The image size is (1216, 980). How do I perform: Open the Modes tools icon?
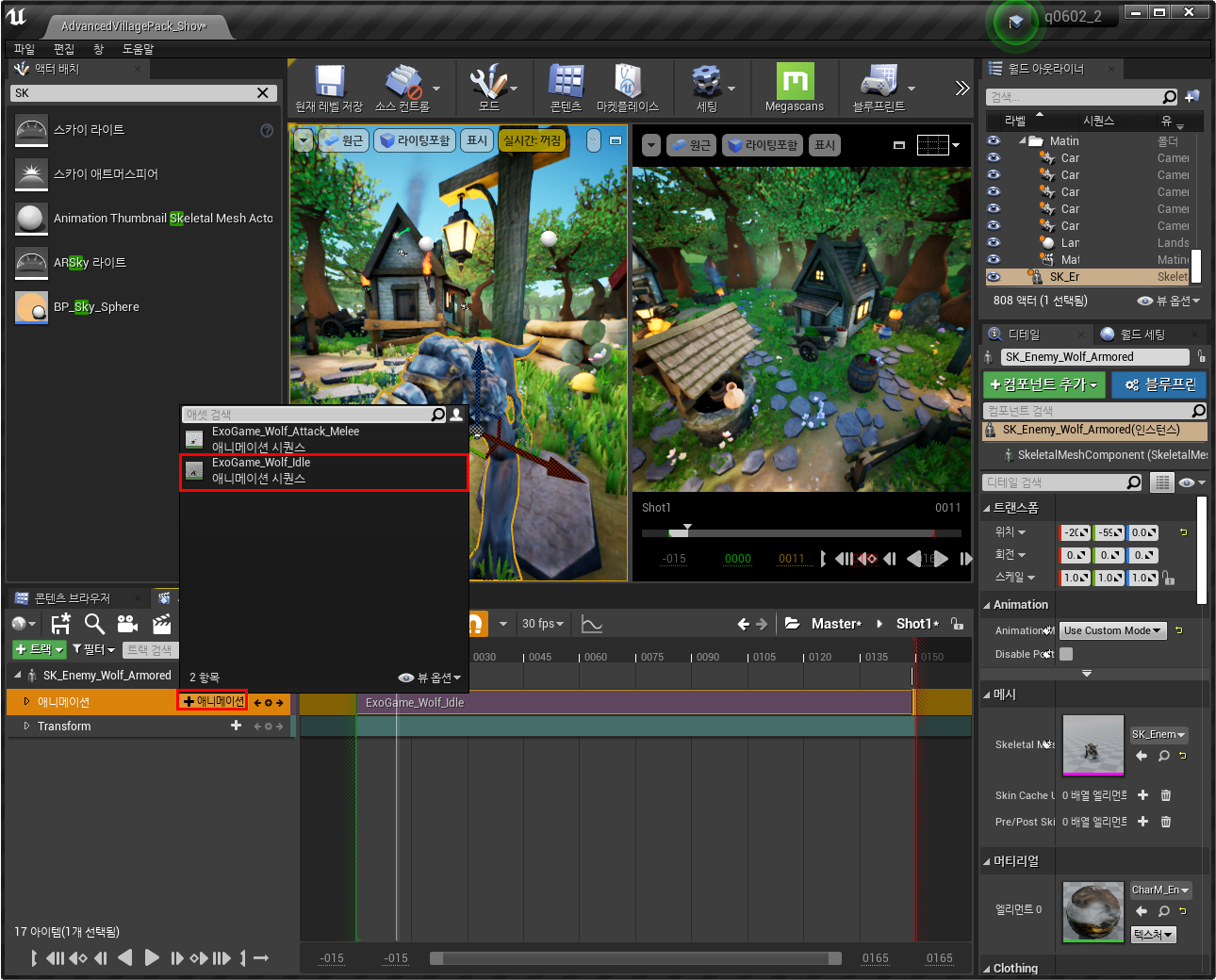(x=489, y=82)
